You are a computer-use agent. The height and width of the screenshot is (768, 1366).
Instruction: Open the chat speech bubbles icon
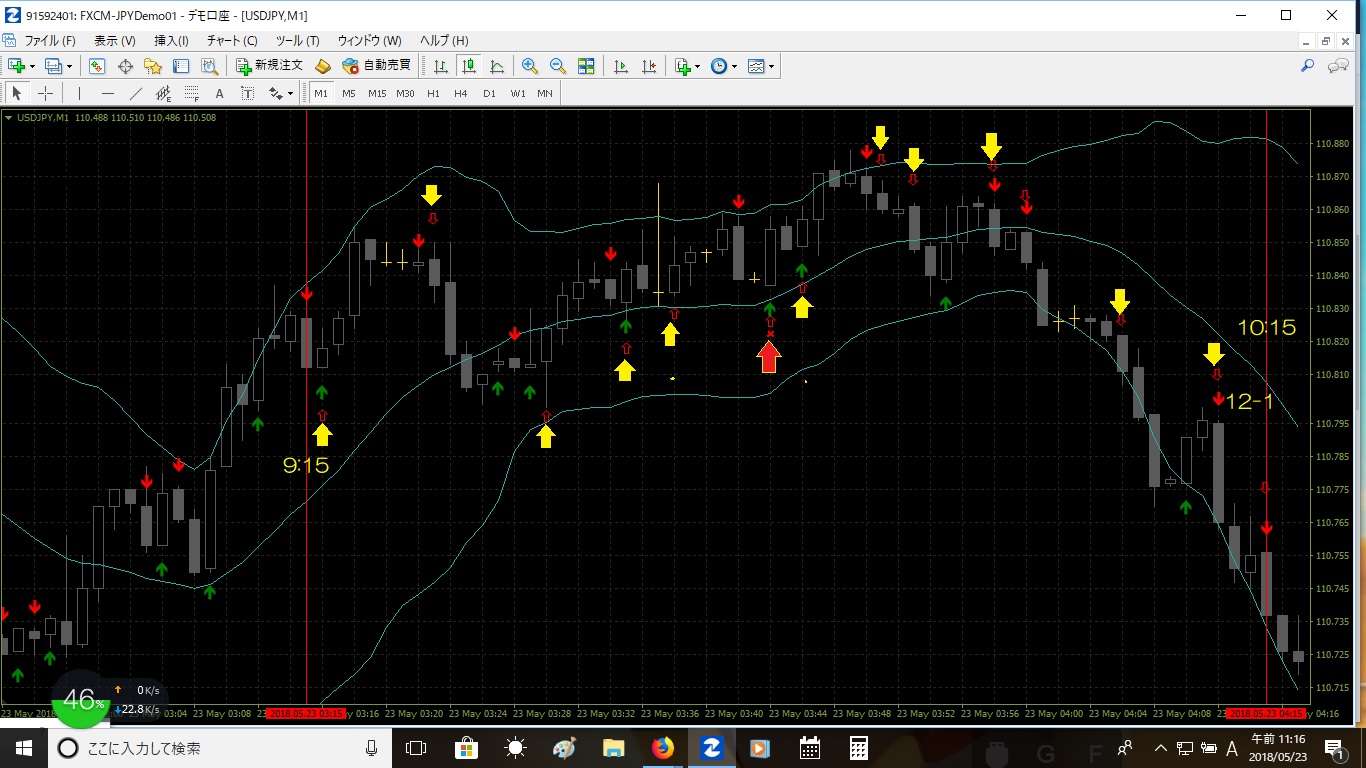[1338, 66]
